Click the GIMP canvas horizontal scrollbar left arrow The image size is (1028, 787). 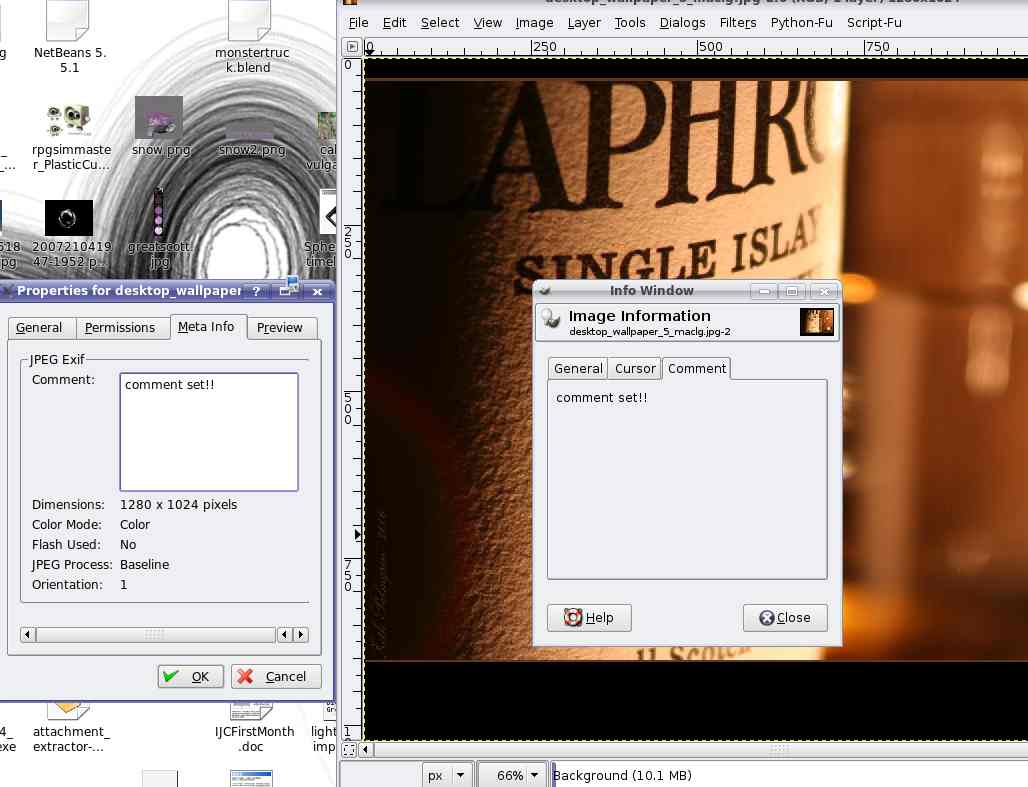tap(366, 749)
